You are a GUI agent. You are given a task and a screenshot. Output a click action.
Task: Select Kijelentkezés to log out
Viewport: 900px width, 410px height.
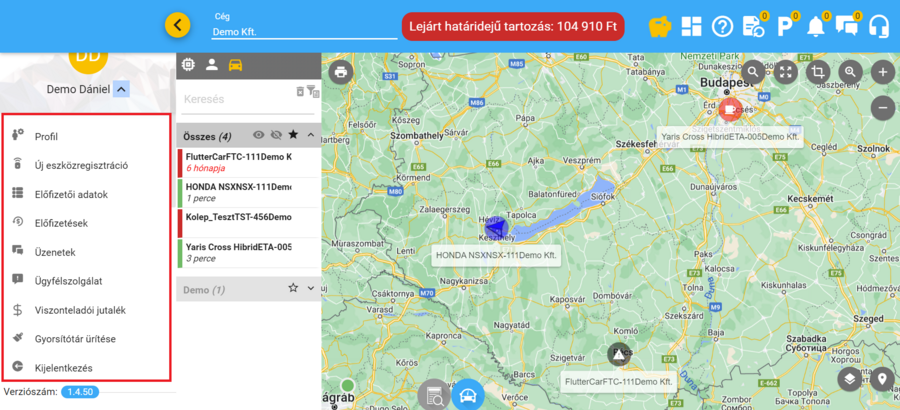point(64,368)
